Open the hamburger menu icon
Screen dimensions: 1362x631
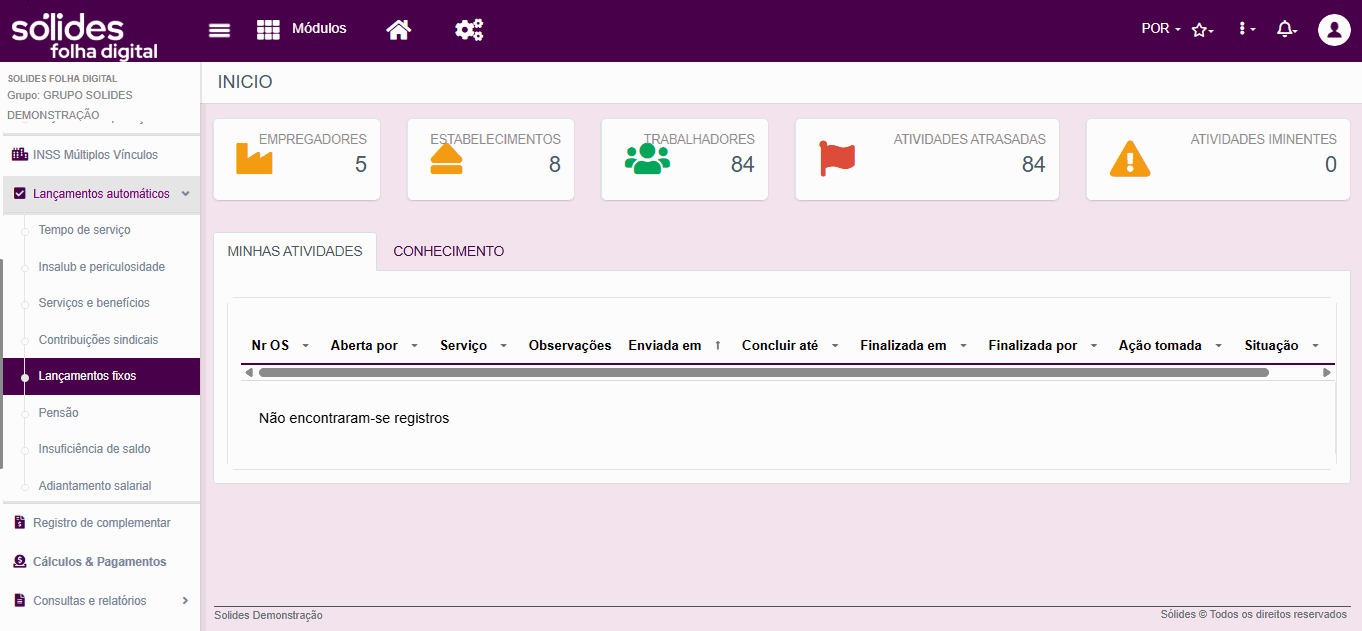pyautogui.click(x=219, y=30)
